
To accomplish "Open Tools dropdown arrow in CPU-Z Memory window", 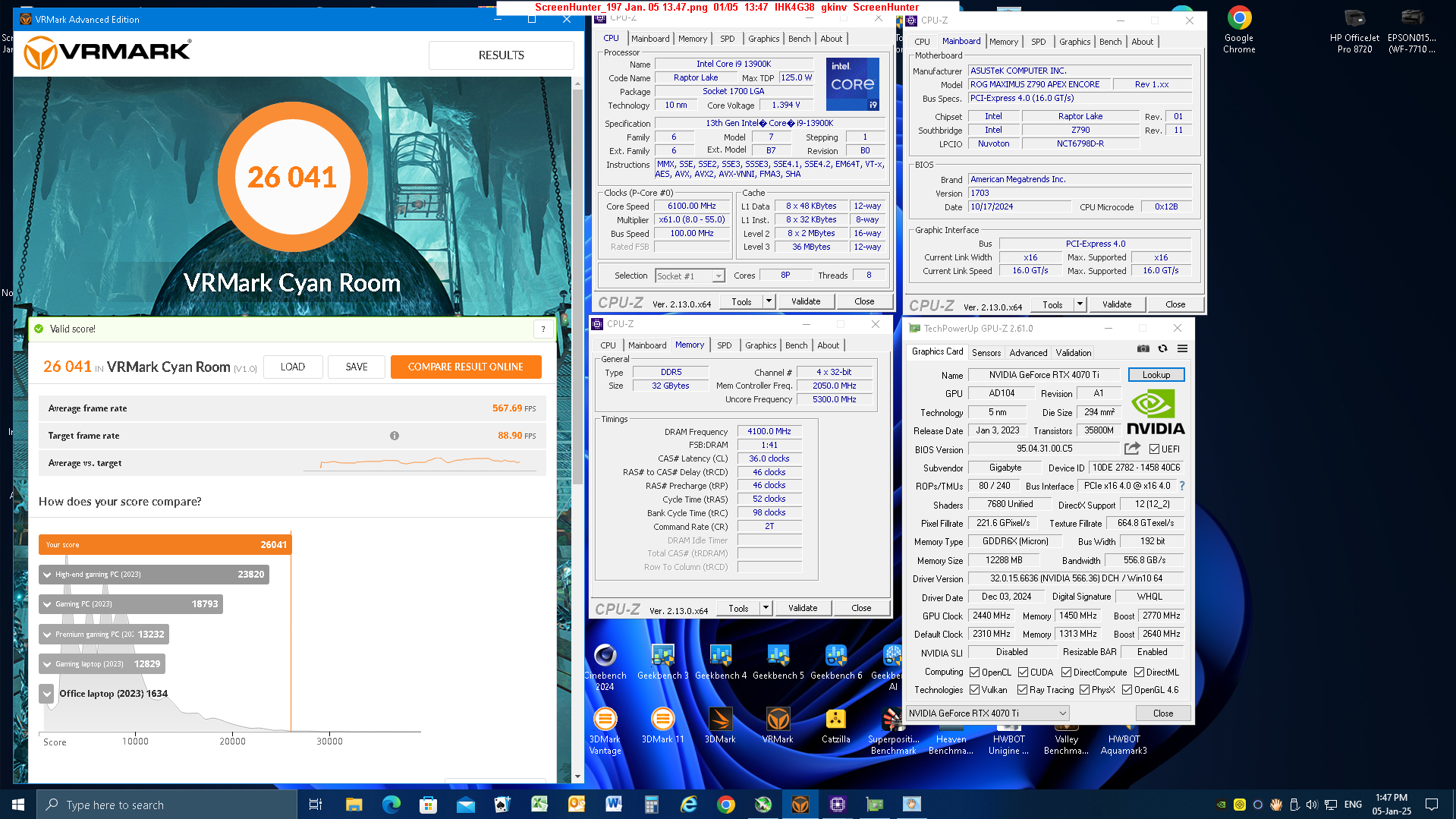I will tap(765, 608).
